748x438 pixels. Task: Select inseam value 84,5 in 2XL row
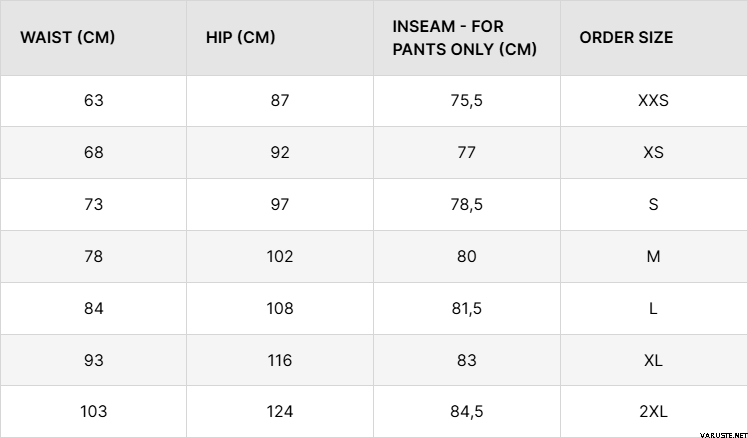pyautogui.click(x=467, y=411)
